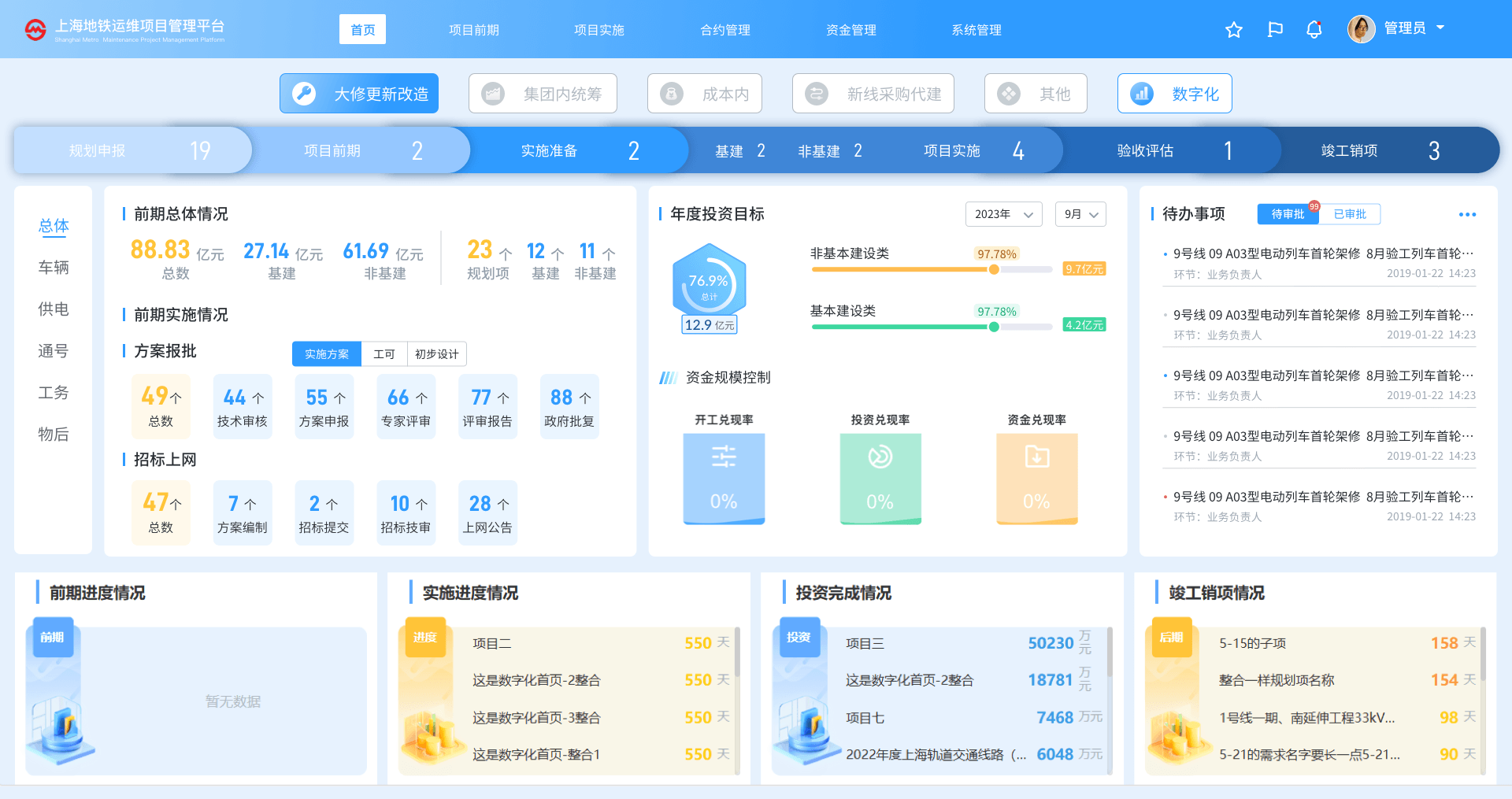Open the 9月 month dropdown
This screenshot has width=1512, height=799.
tap(1080, 214)
